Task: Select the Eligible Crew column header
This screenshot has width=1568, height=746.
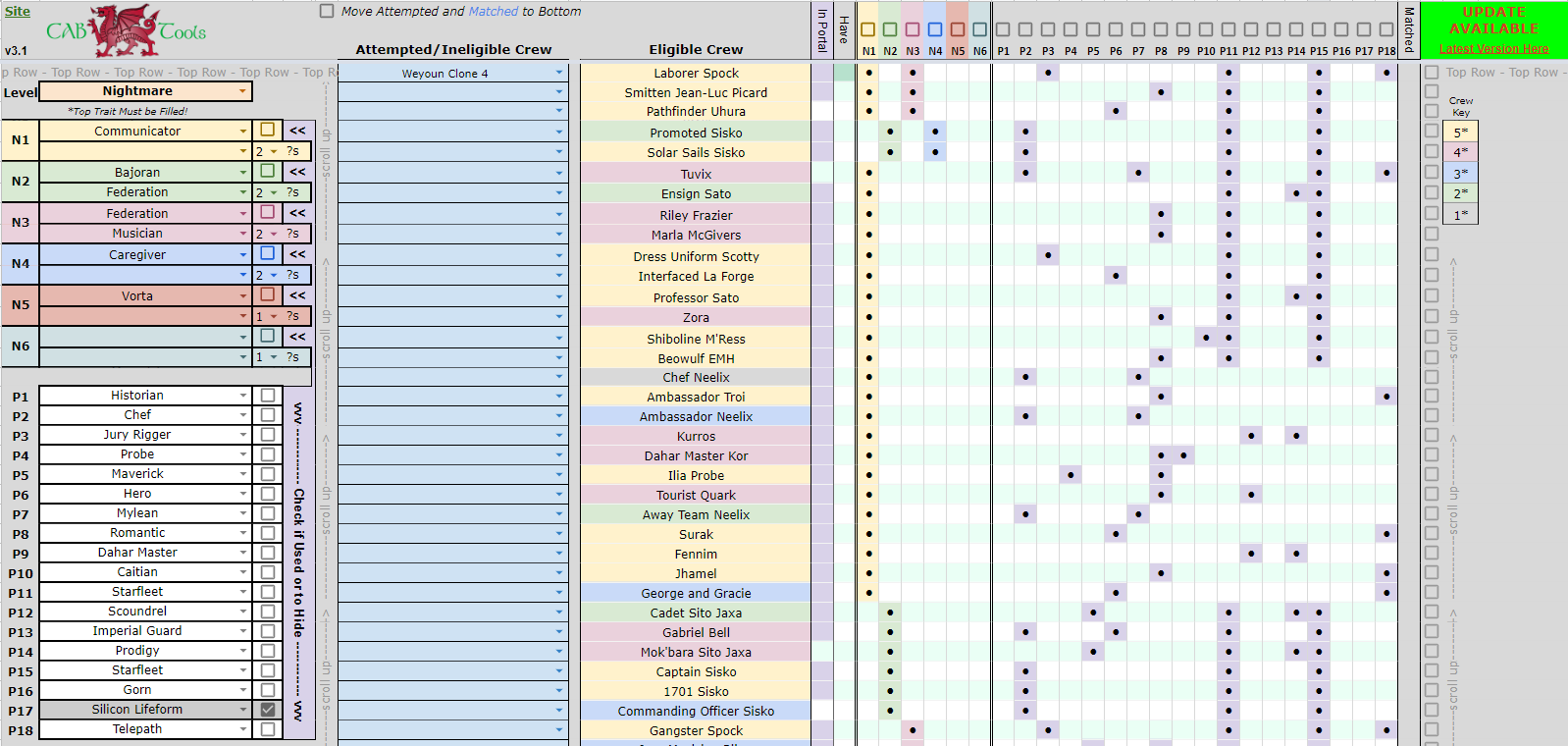Action: (696, 49)
